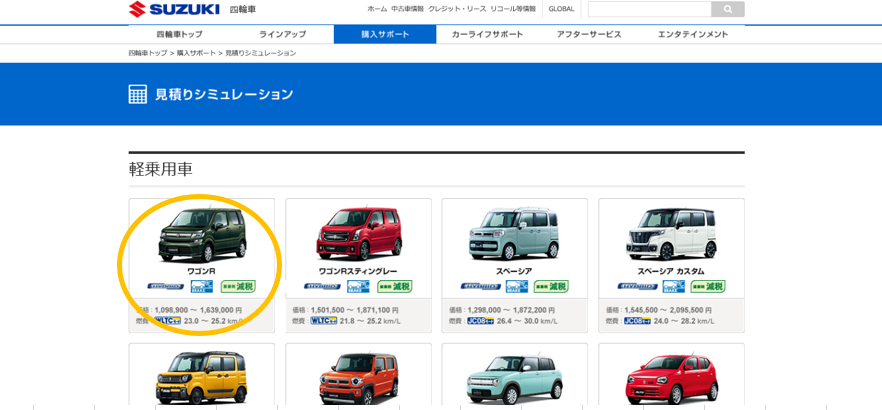
Task: Open the リコール等情報 header link
Action: (512, 9)
